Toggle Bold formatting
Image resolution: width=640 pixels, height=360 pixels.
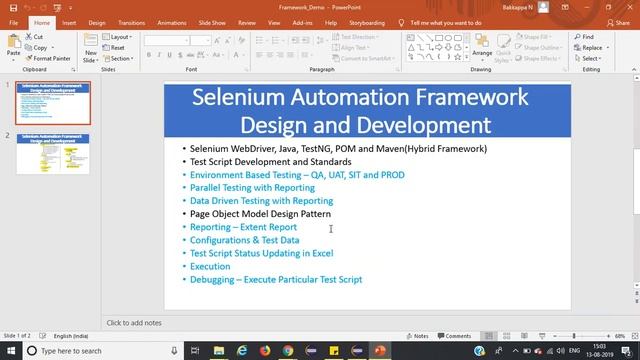[x=149, y=55]
